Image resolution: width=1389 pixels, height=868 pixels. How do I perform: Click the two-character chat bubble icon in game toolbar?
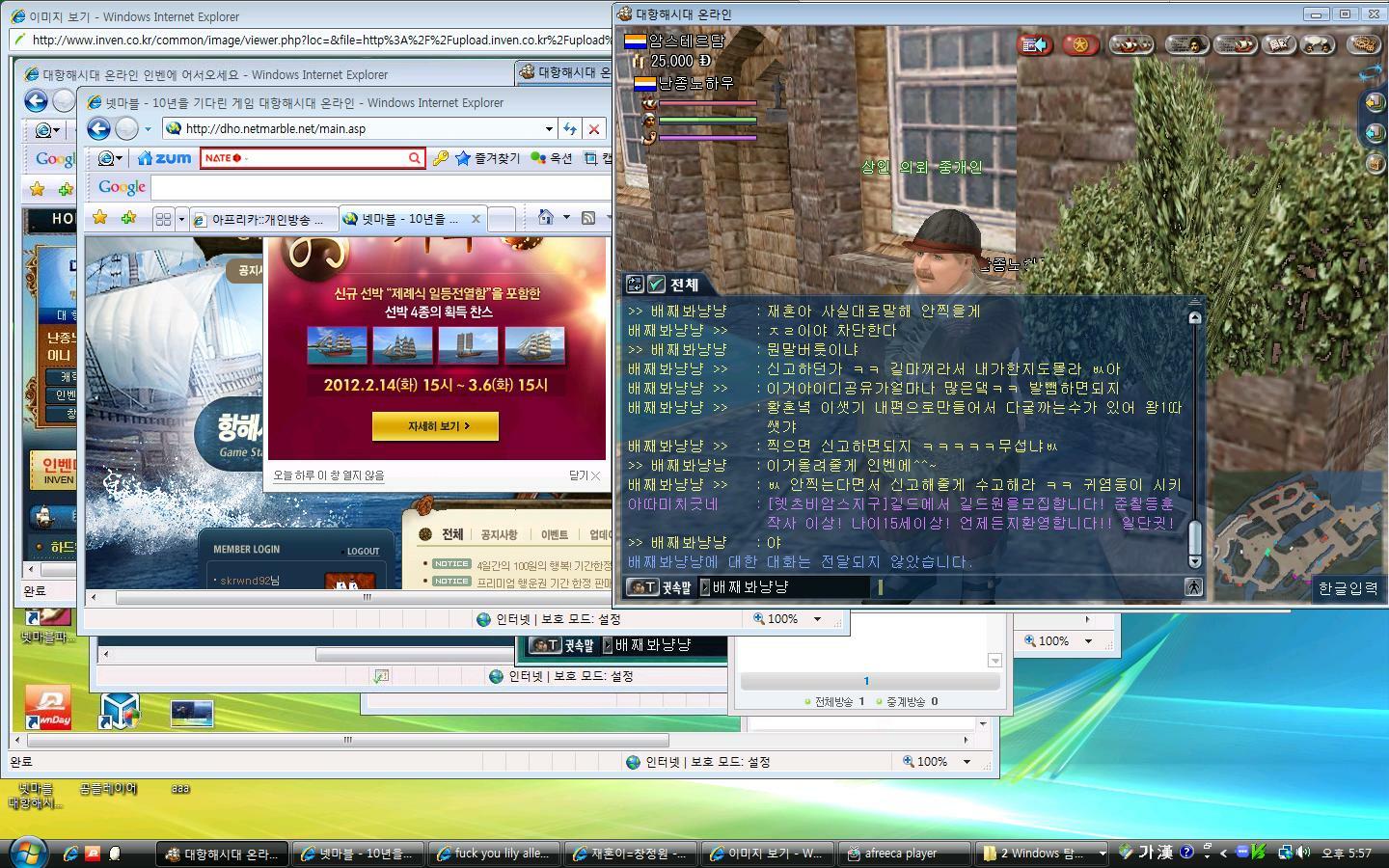[1317, 44]
